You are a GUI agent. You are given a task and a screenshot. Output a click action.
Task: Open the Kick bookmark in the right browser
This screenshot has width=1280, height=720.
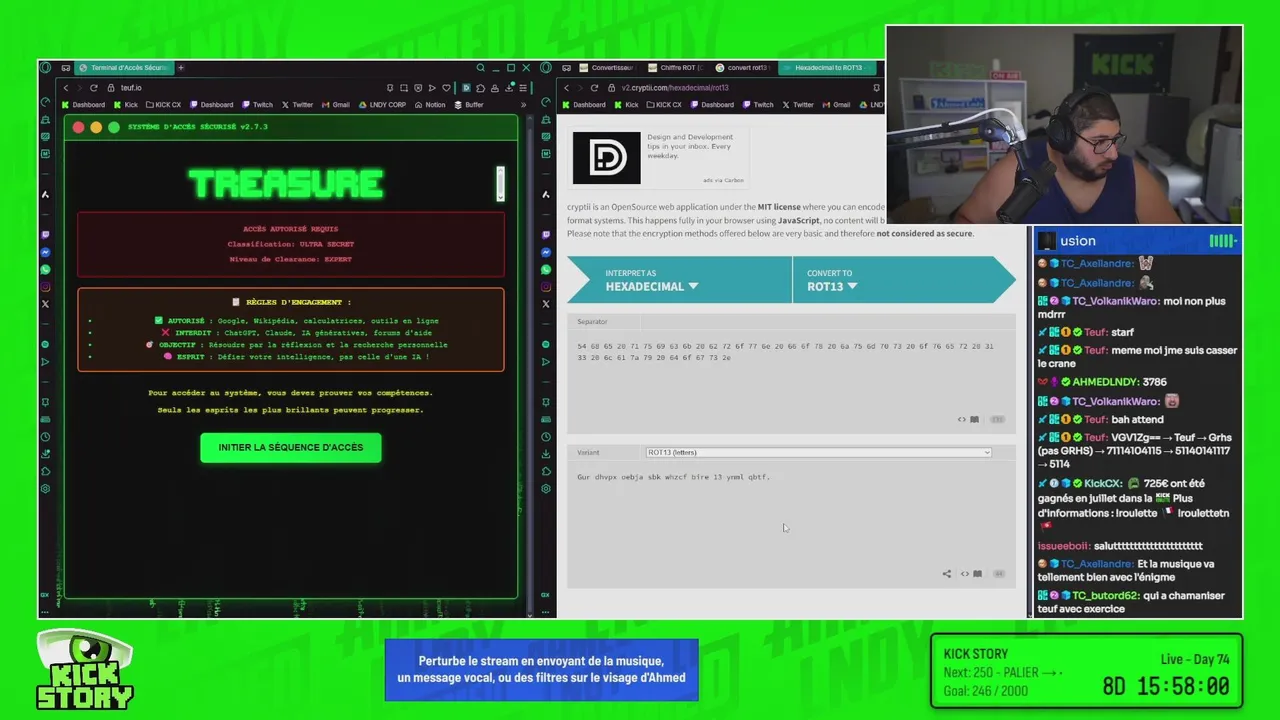click(626, 105)
